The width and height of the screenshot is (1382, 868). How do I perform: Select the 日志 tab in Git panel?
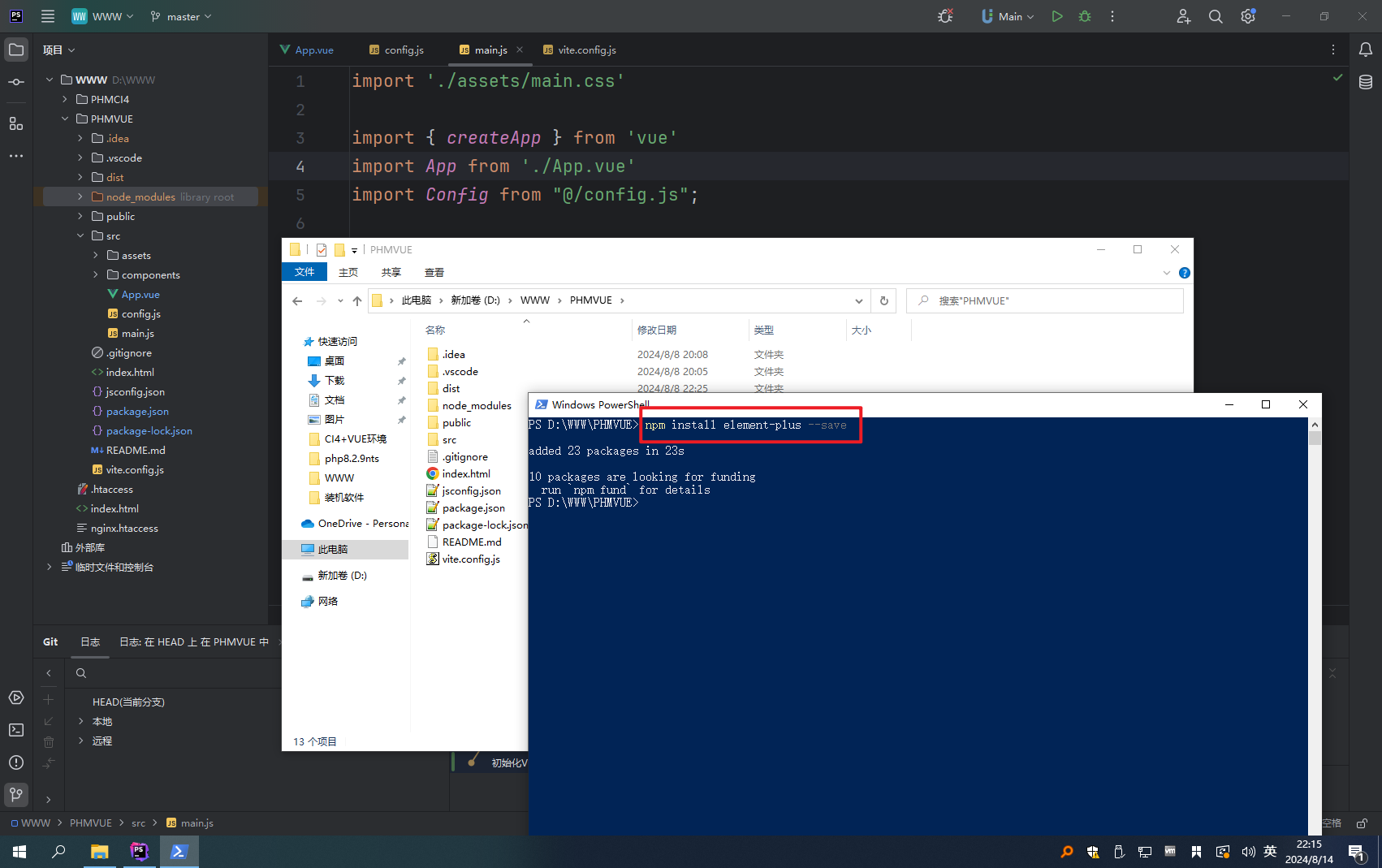coord(90,641)
